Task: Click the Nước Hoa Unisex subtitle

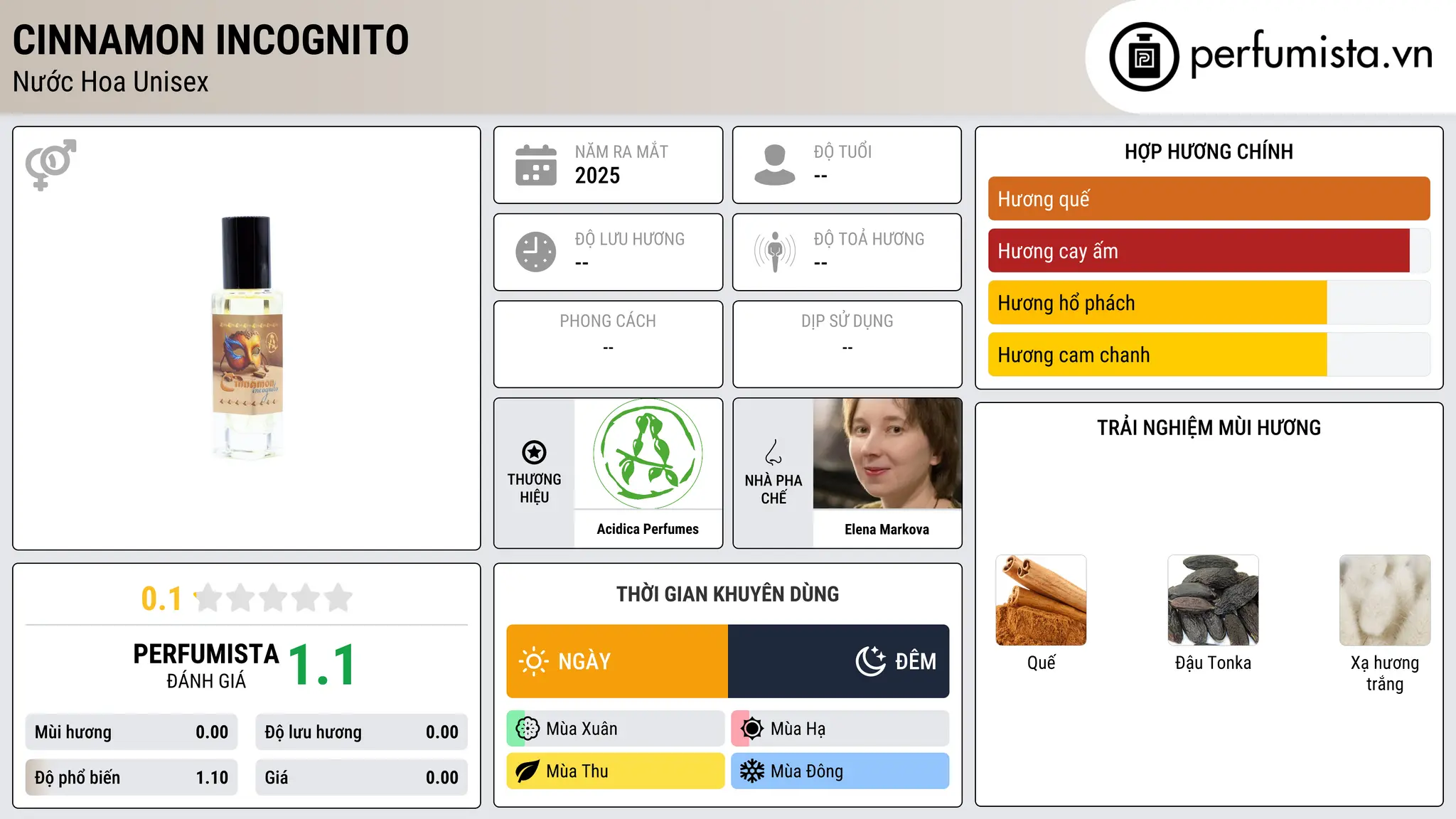Action: tap(111, 82)
